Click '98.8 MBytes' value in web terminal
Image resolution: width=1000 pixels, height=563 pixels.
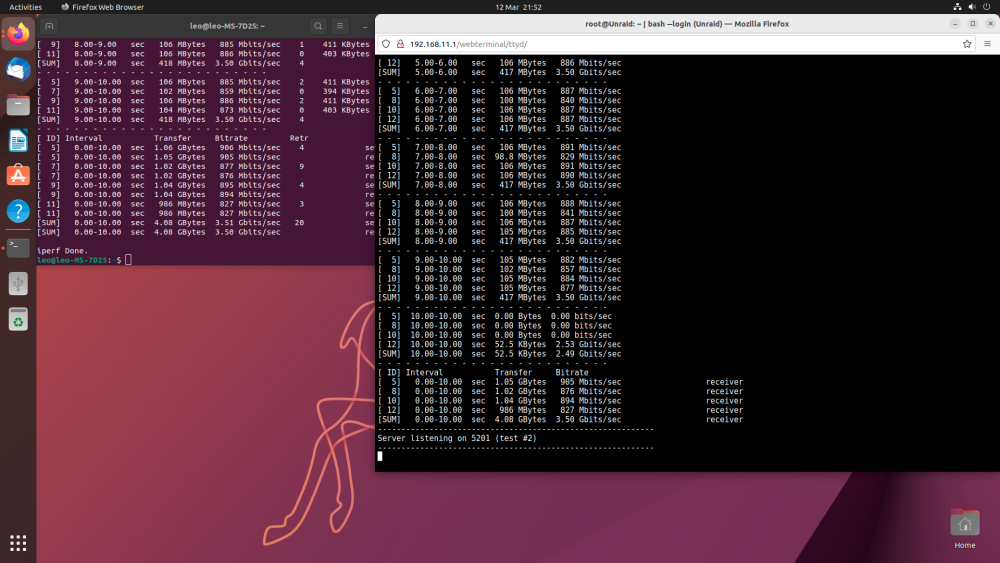520,157
